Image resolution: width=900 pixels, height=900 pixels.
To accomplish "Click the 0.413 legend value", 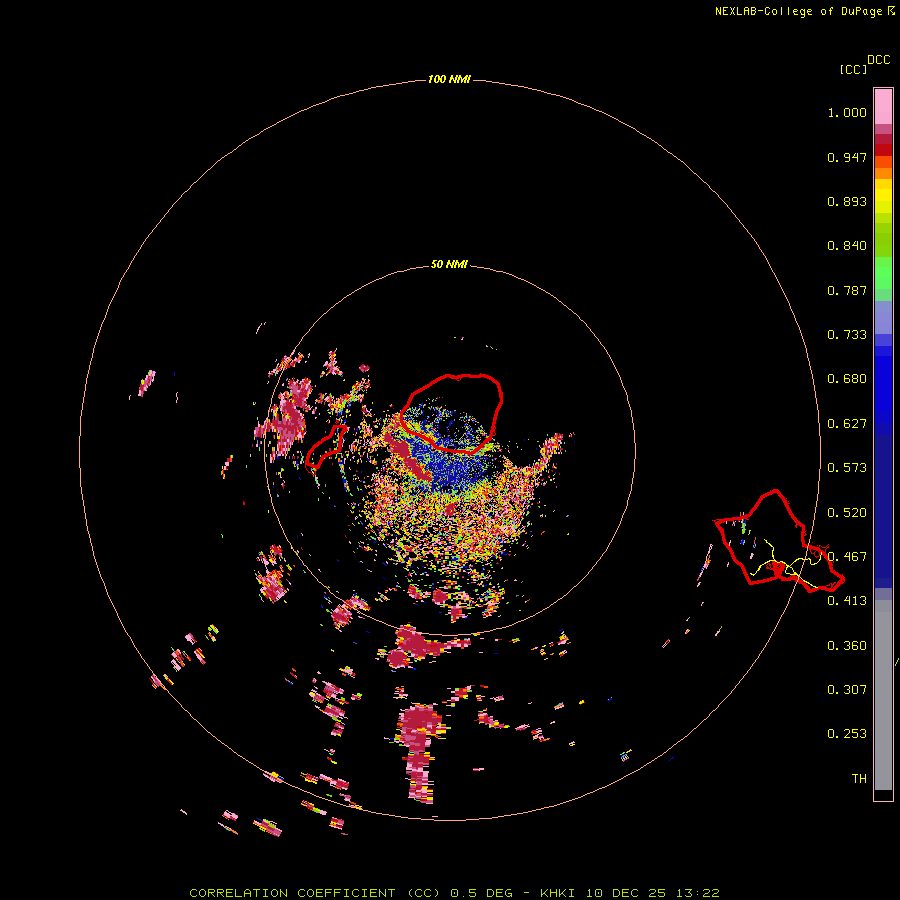I will (x=847, y=601).
